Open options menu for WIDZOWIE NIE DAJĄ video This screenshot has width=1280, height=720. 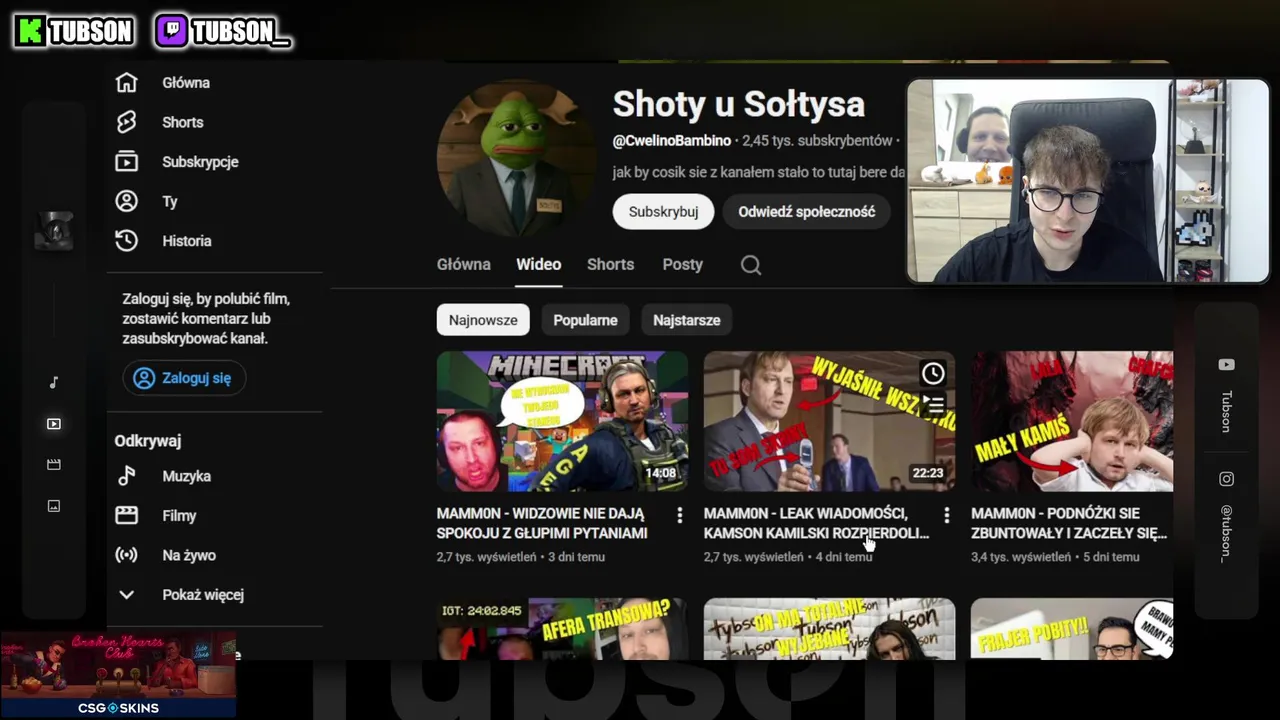click(679, 515)
